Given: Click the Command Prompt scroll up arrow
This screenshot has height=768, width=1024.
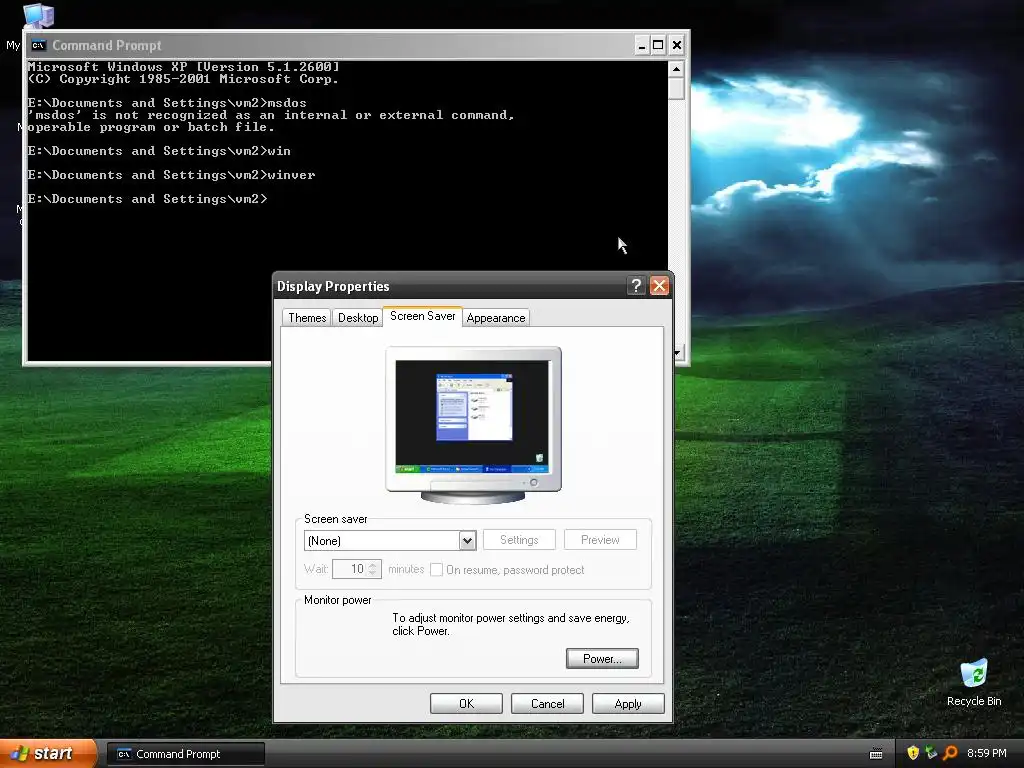Looking at the screenshot, I should (x=677, y=69).
